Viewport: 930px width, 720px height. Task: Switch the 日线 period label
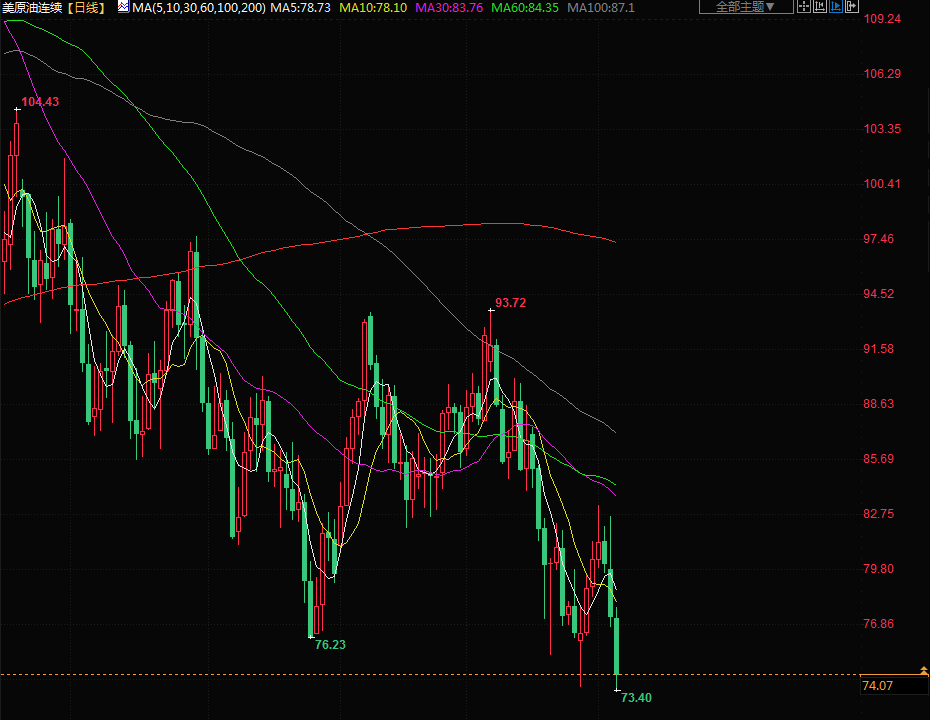tap(89, 7)
